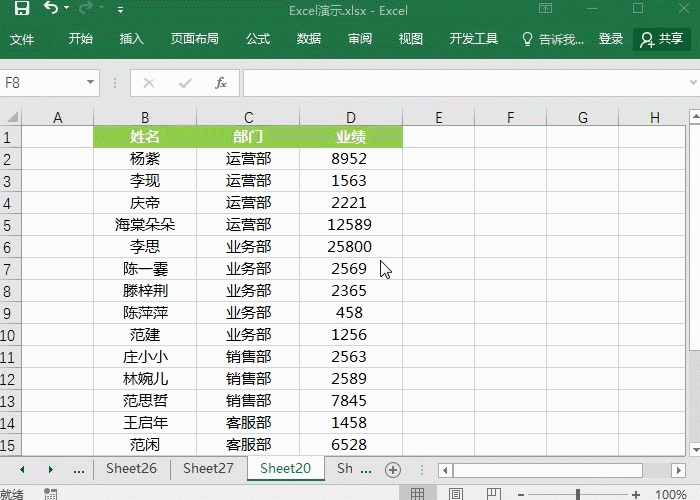Open the 数据 ribbon tab
This screenshot has width=700, height=500.
[309, 39]
